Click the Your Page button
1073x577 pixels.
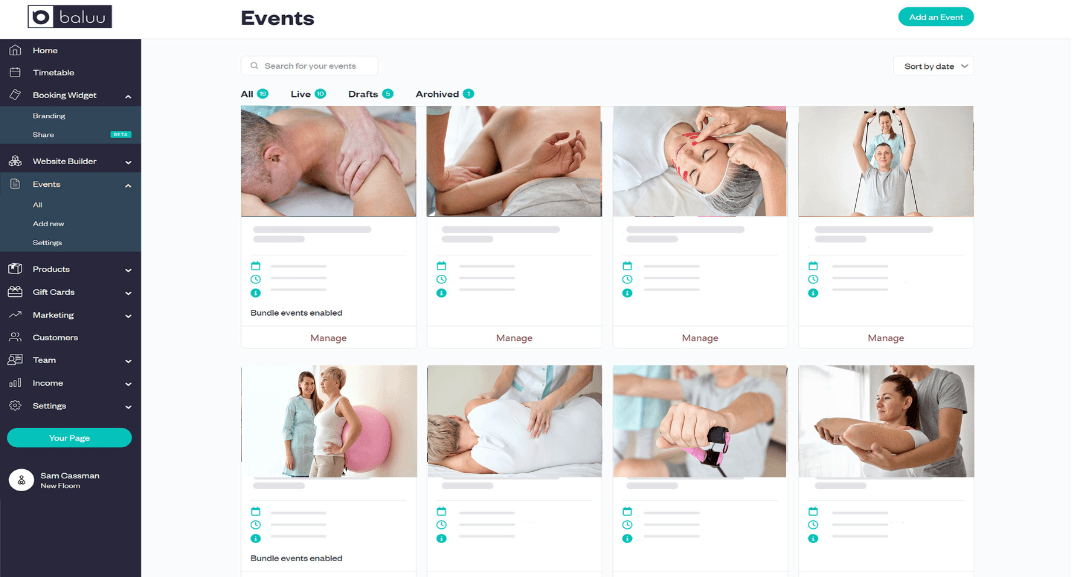69,437
